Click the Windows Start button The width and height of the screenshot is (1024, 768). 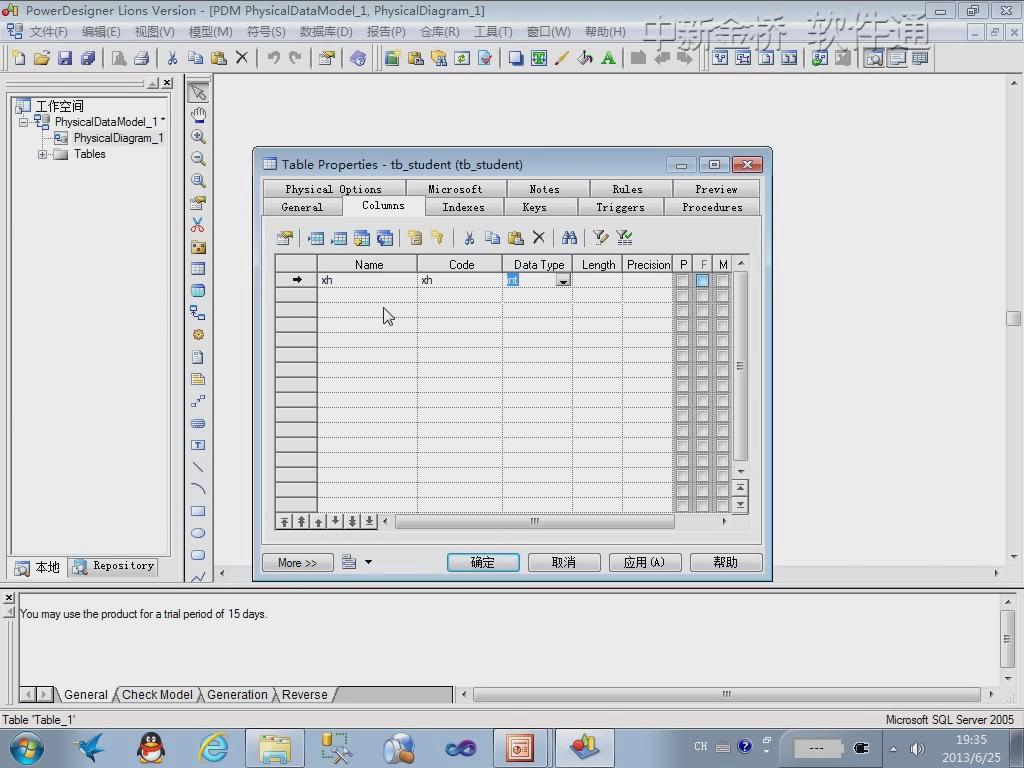[x=26, y=748]
